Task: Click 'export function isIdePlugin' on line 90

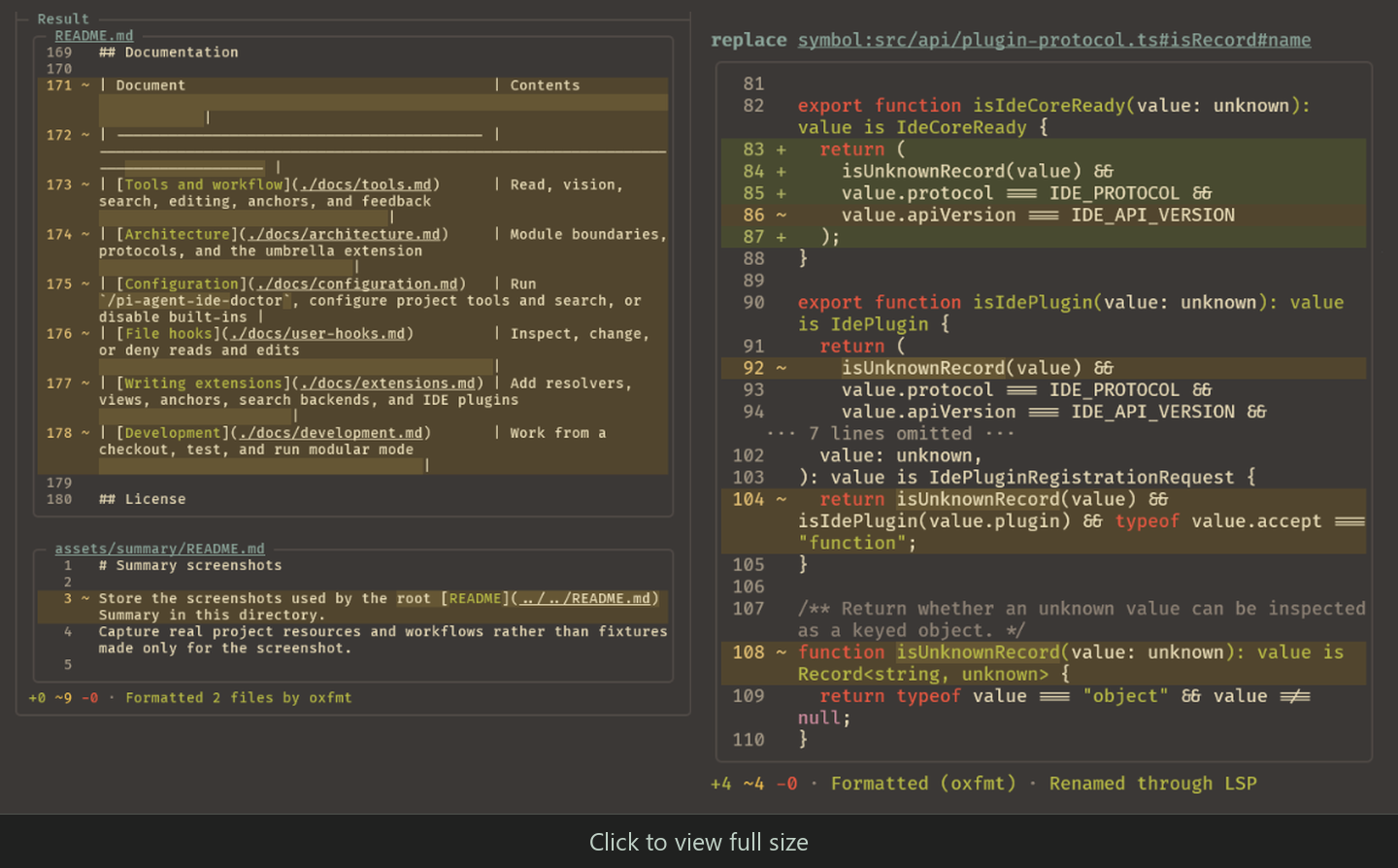Action: coord(945,303)
